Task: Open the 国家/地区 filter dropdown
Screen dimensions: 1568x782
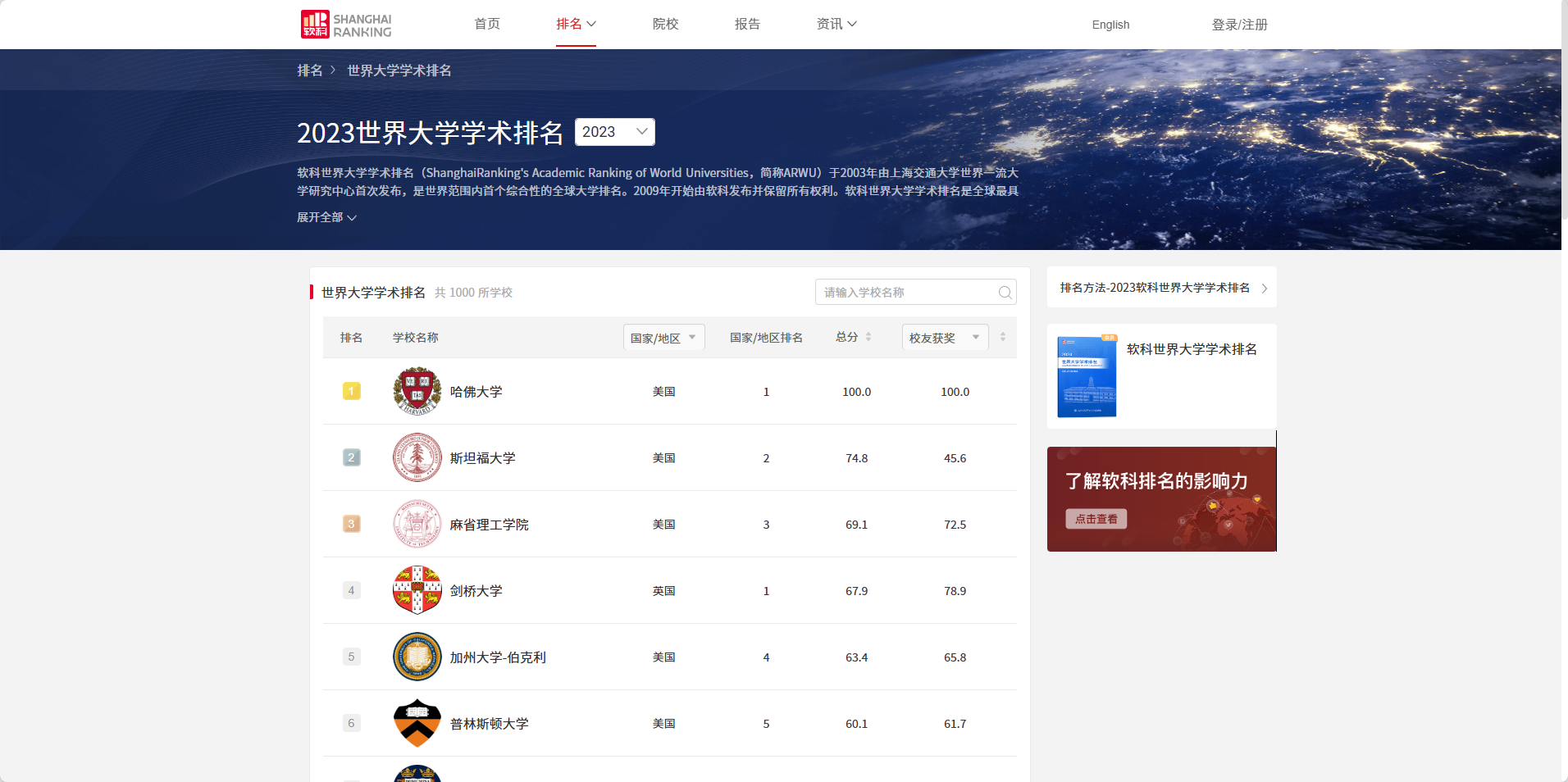Action: 663,338
